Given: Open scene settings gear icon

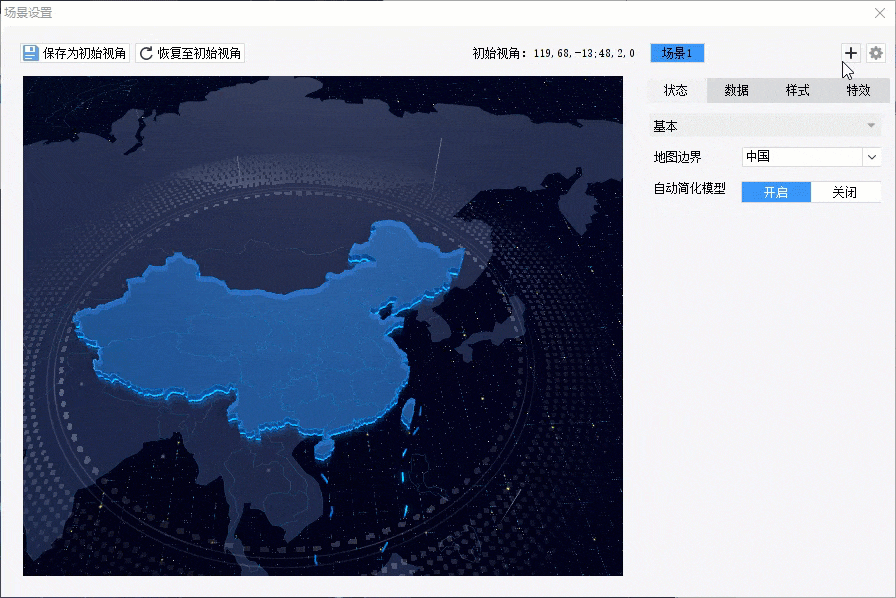Looking at the screenshot, I should (875, 53).
